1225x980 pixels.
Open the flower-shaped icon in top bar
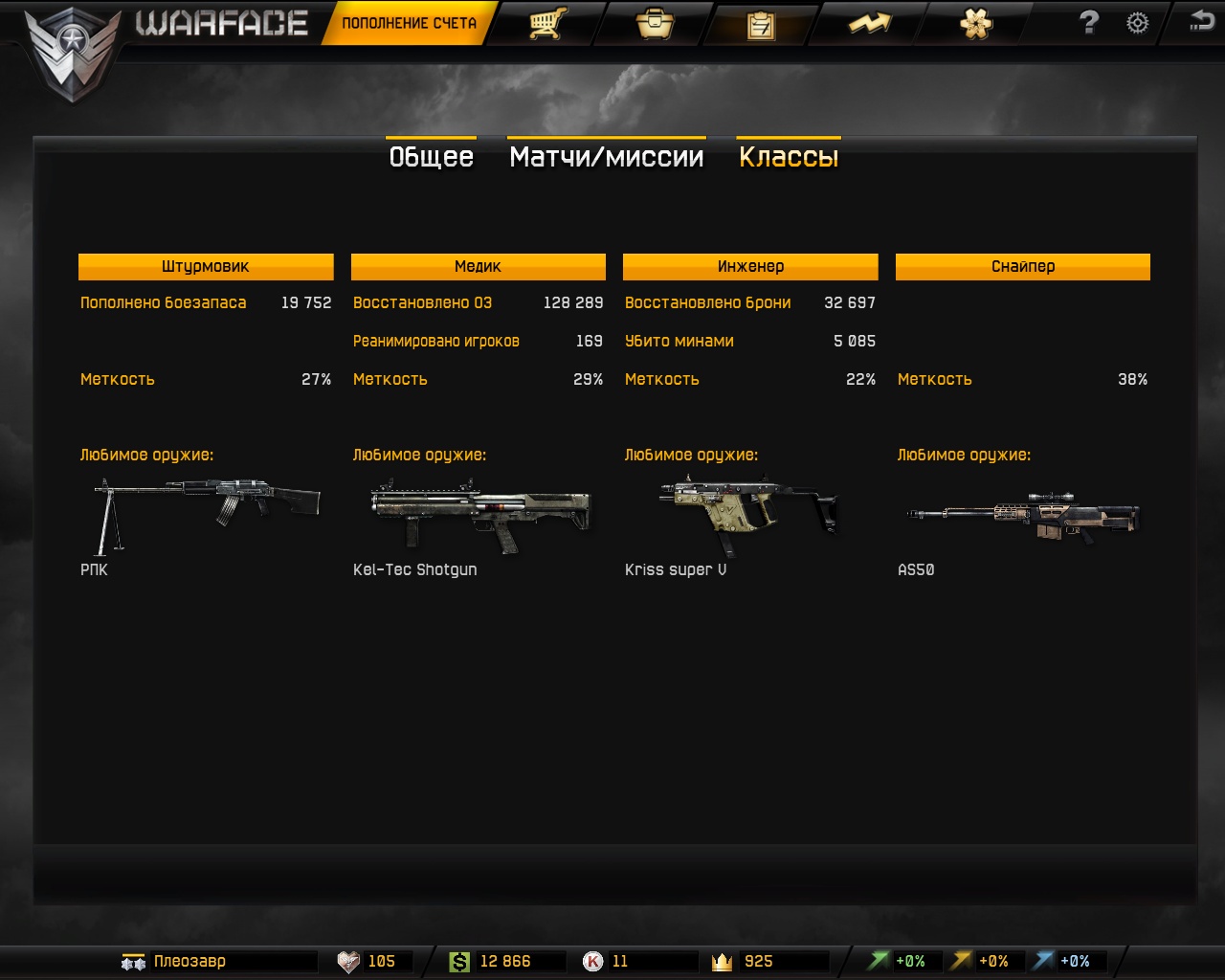click(976, 23)
